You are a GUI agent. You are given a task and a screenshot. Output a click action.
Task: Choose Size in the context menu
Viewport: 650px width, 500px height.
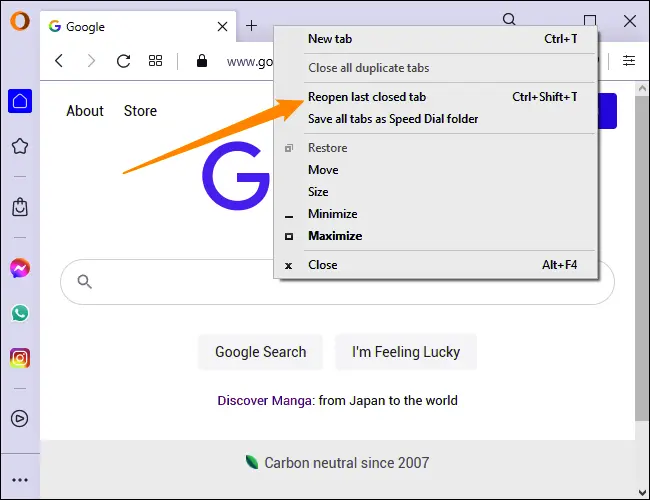click(436, 192)
